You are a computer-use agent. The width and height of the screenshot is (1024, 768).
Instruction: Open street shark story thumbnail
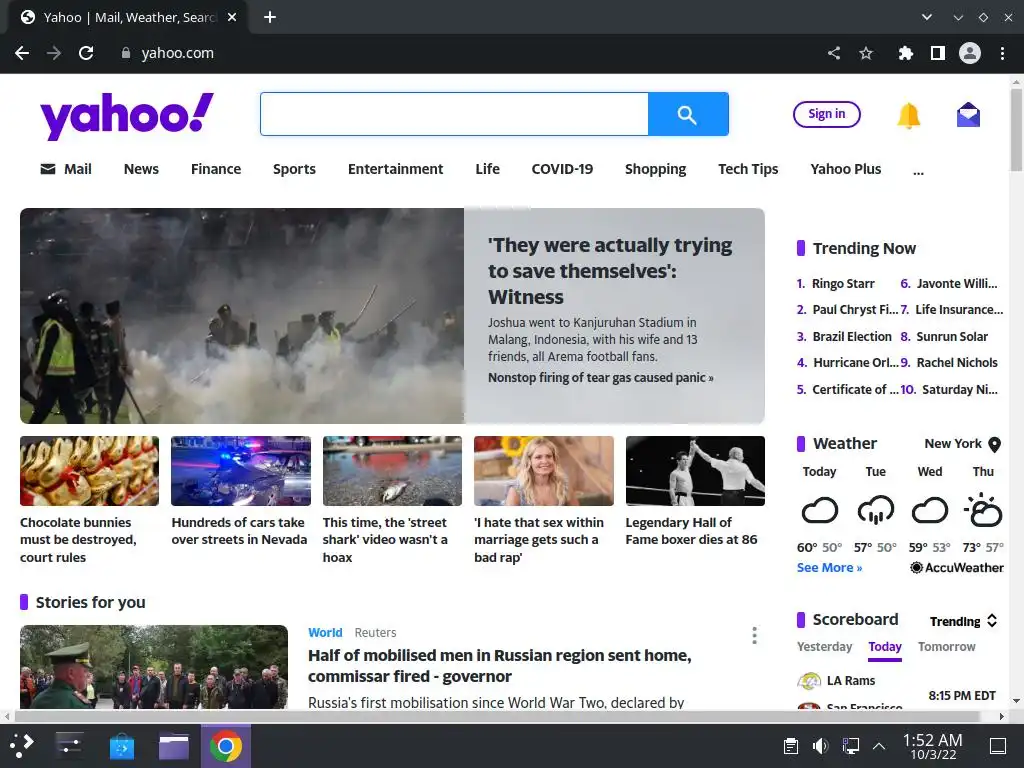(x=392, y=471)
